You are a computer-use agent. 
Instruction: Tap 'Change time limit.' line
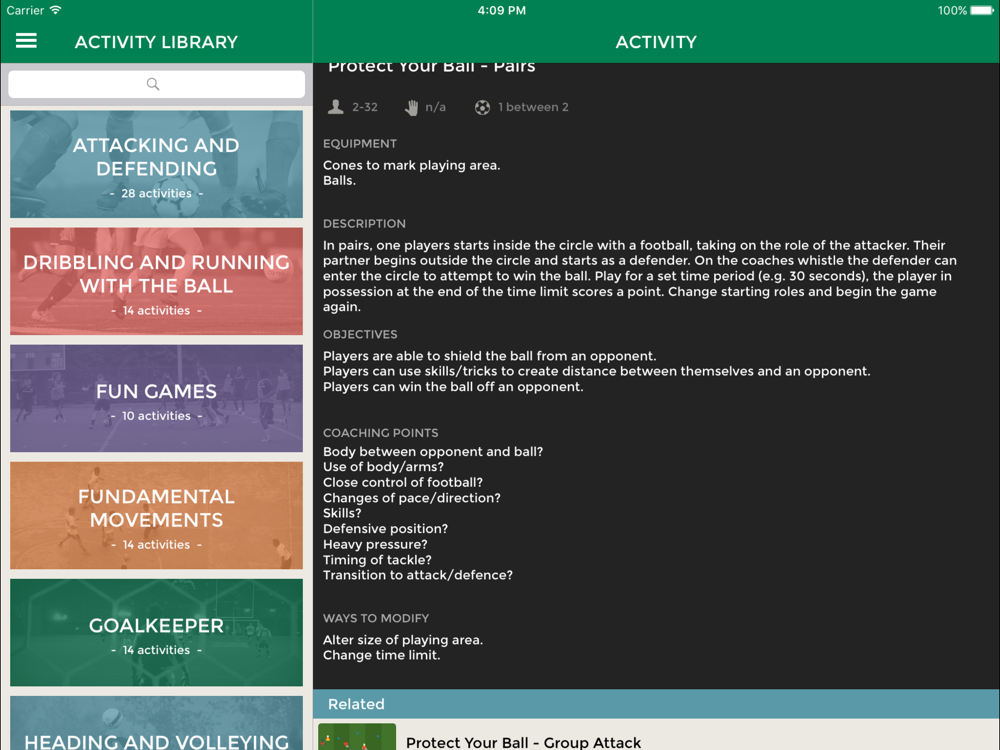coord(381,656)
